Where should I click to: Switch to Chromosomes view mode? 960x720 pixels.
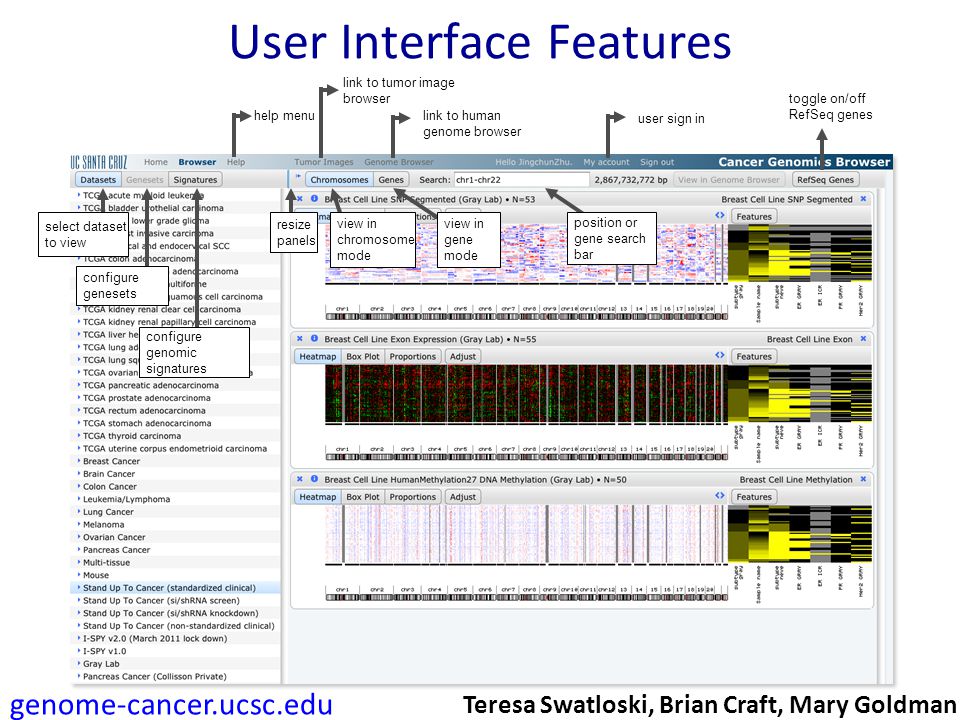[x=339, y=179]
